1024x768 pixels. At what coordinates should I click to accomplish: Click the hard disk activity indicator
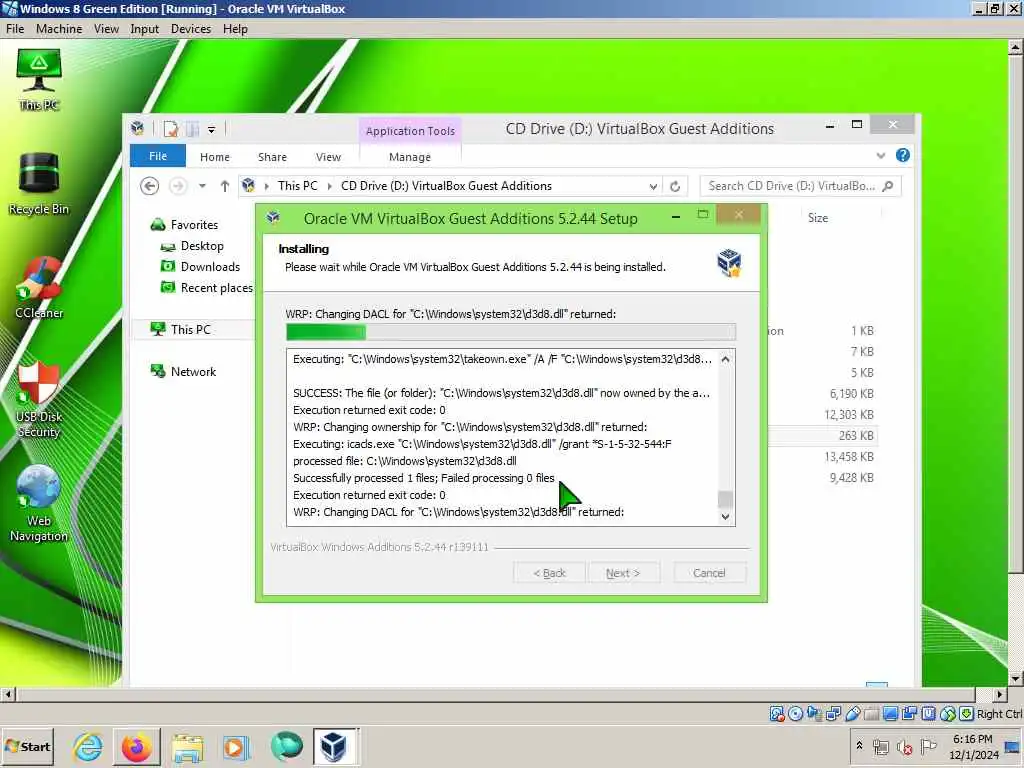(776, 714)
